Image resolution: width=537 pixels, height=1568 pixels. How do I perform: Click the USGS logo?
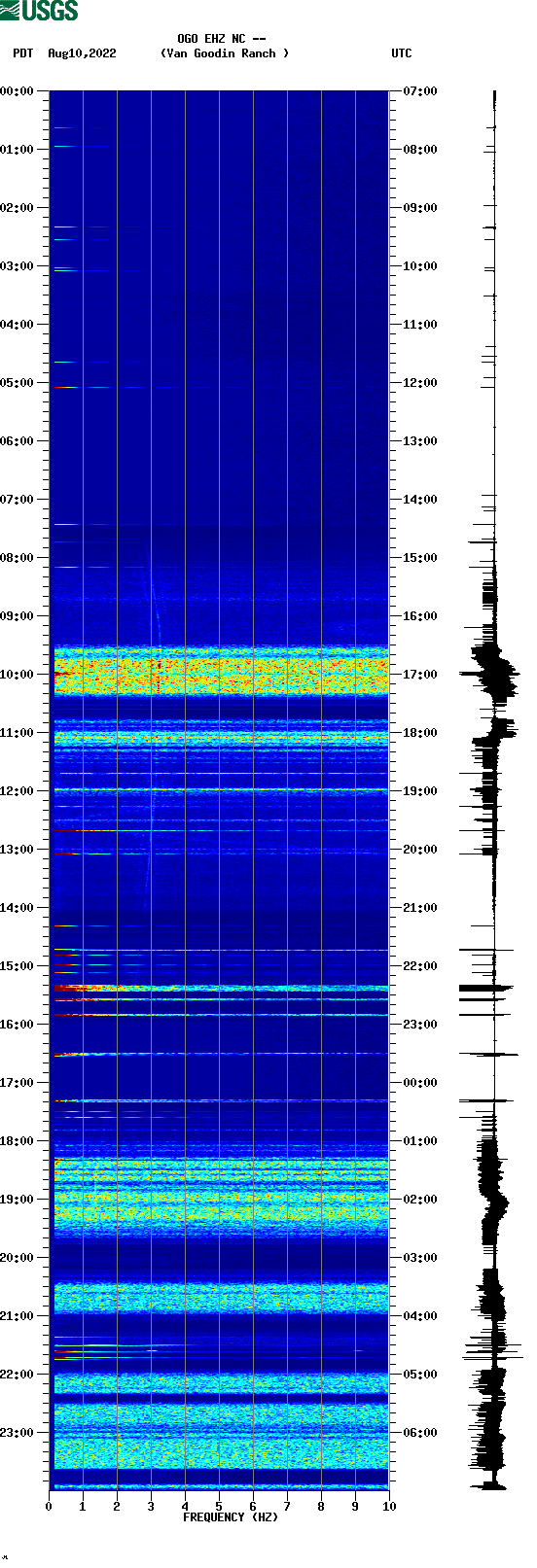click(x=39, y=11)
